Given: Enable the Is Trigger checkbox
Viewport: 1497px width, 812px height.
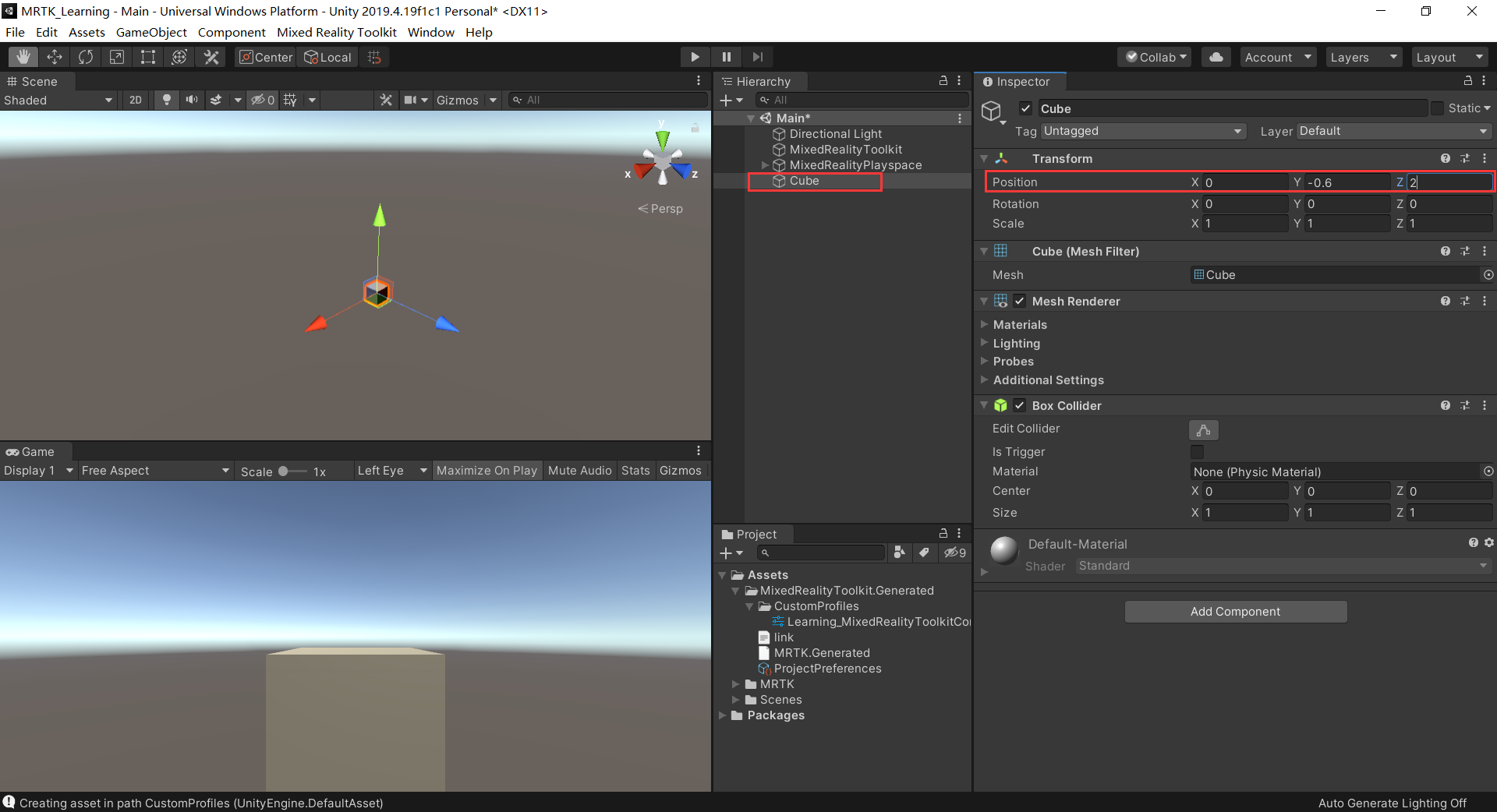Looking at the screenshot, I should (1197, 452).
